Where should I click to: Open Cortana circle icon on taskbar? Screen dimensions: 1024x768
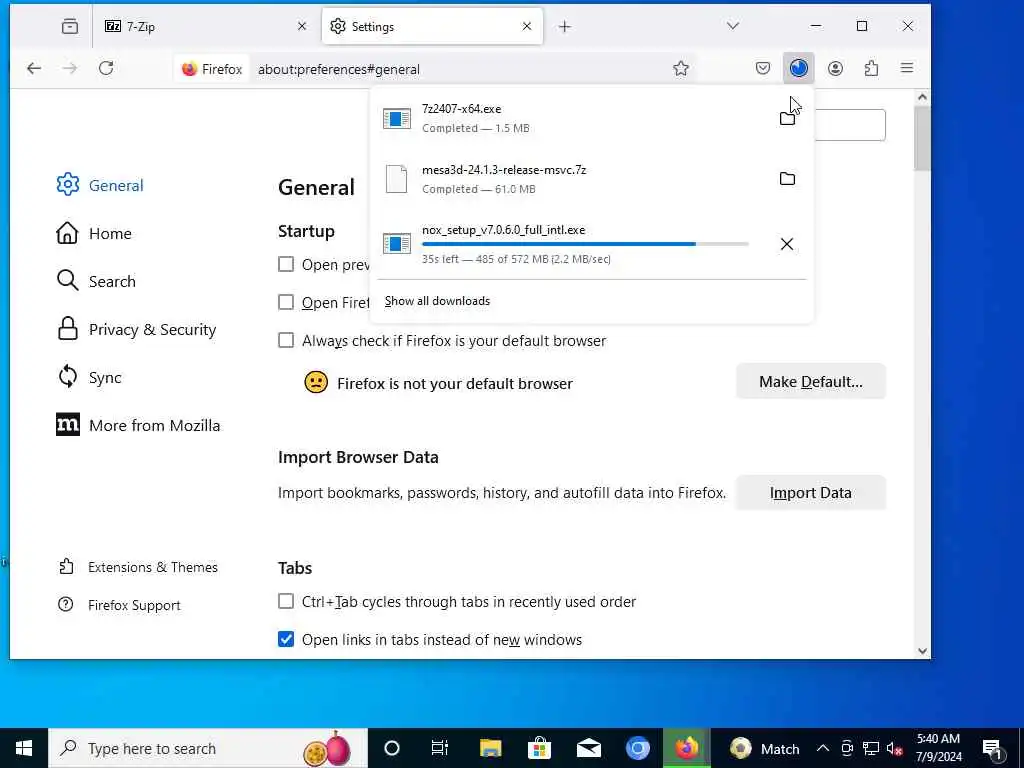click(392, 748)
